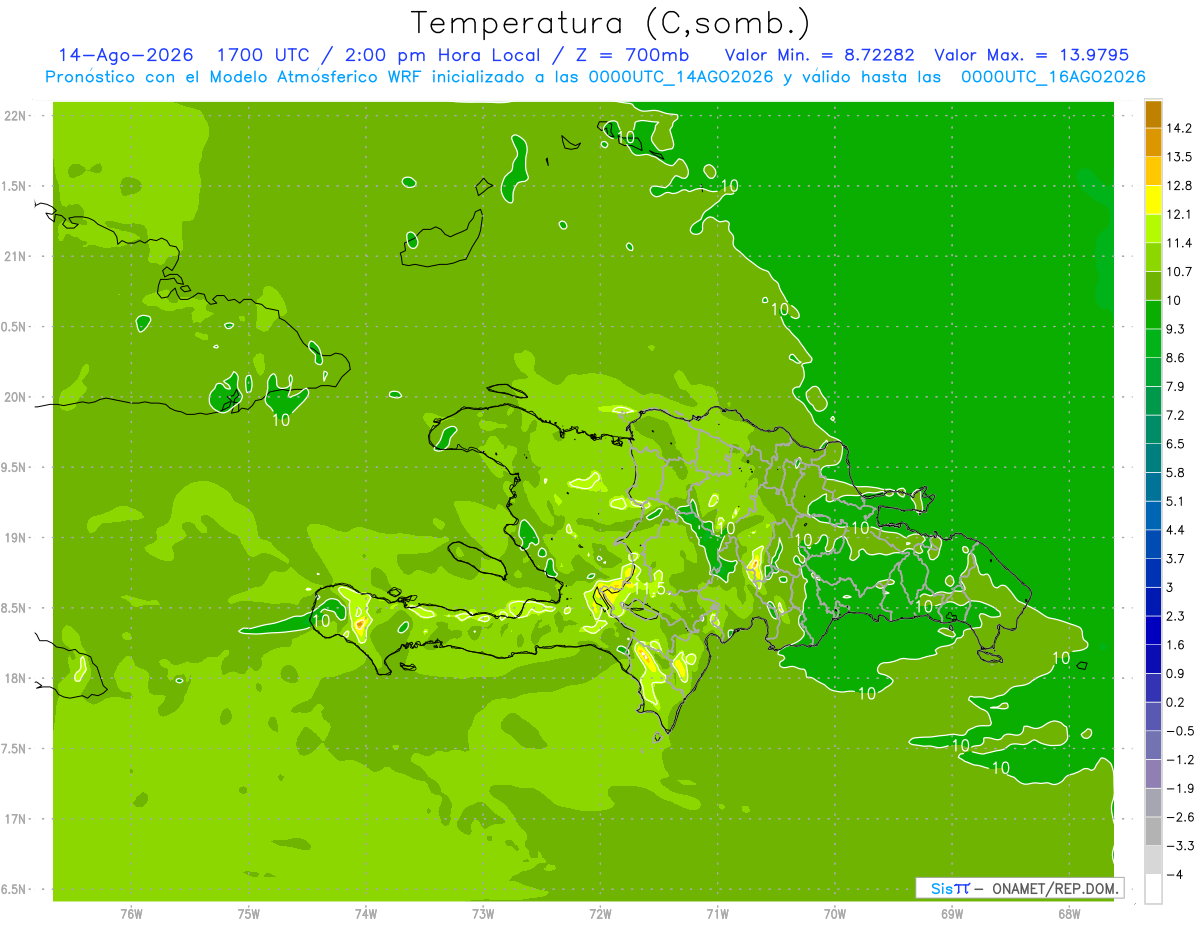The image size is (1200, 927).
Task: Click the '21N' latitude label
Action: tap(16, 256)
